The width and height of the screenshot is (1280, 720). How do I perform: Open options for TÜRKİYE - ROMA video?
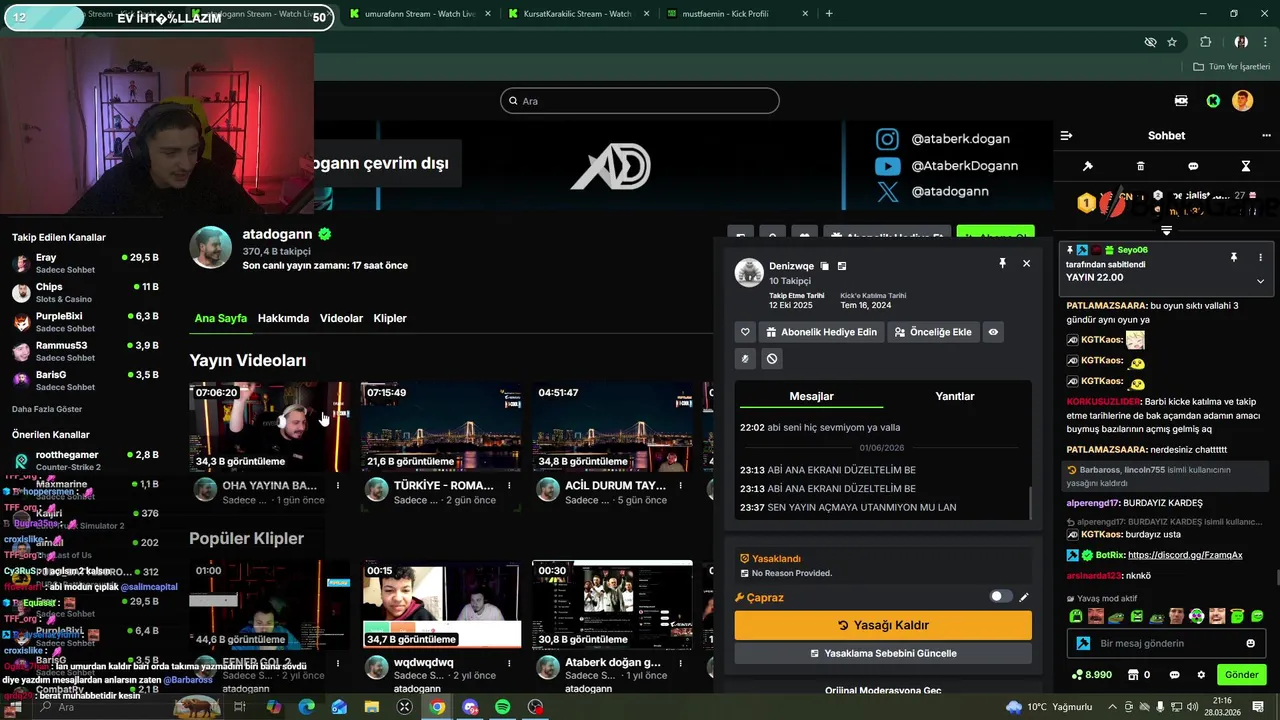[509, 485]
